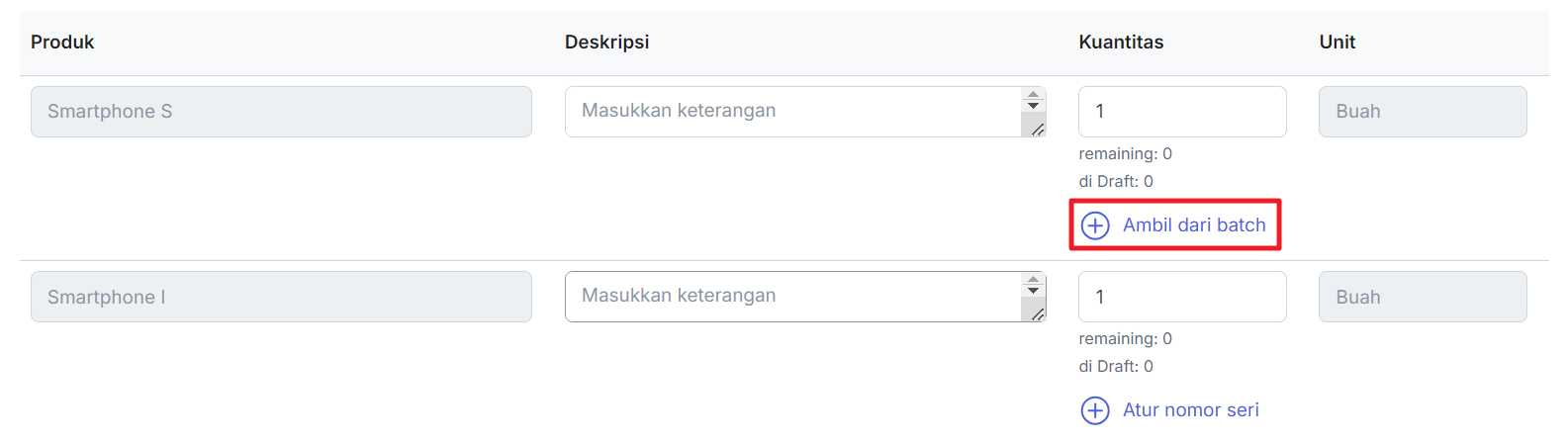This screenshot has height=445, width=1568.
Task: Click down arrow in Smartphone S description box
Action: click(x=1033, y=106)
